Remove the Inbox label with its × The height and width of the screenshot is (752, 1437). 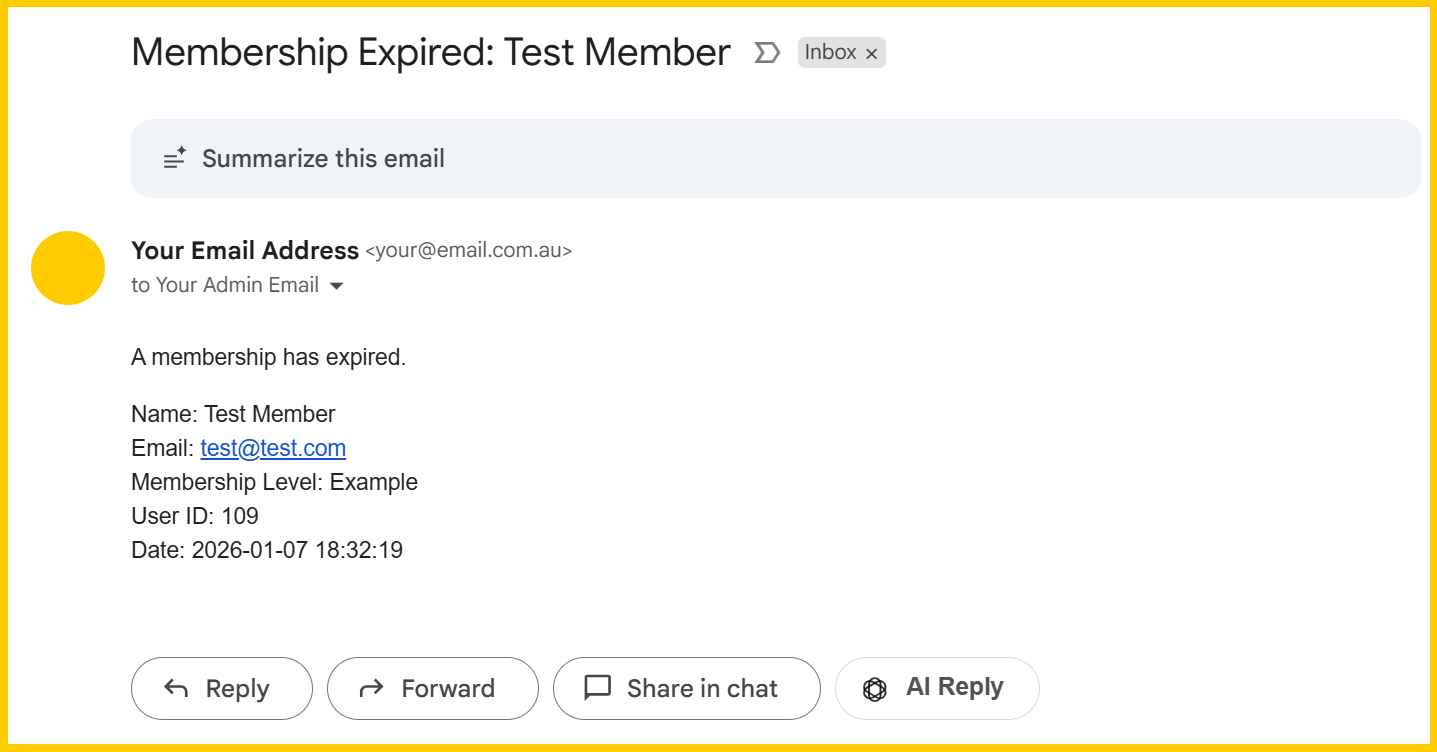point(871,54)
